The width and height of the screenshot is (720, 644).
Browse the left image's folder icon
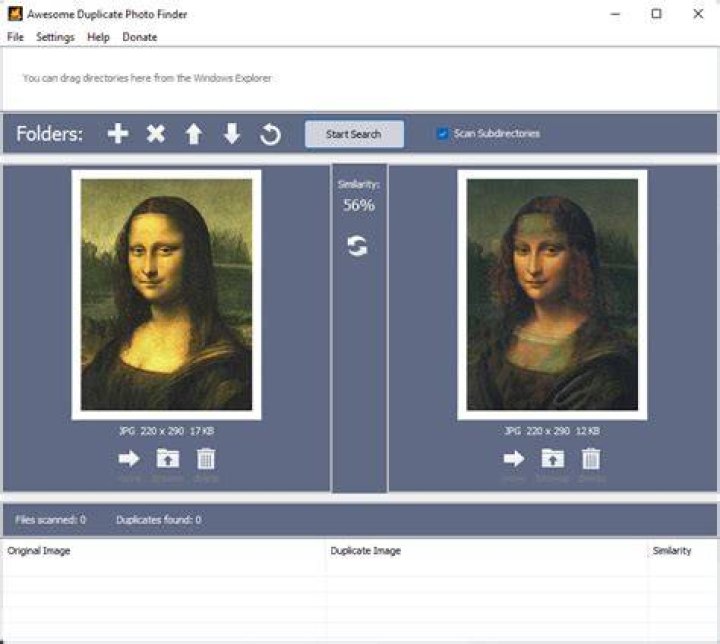(x=168, y=458)
